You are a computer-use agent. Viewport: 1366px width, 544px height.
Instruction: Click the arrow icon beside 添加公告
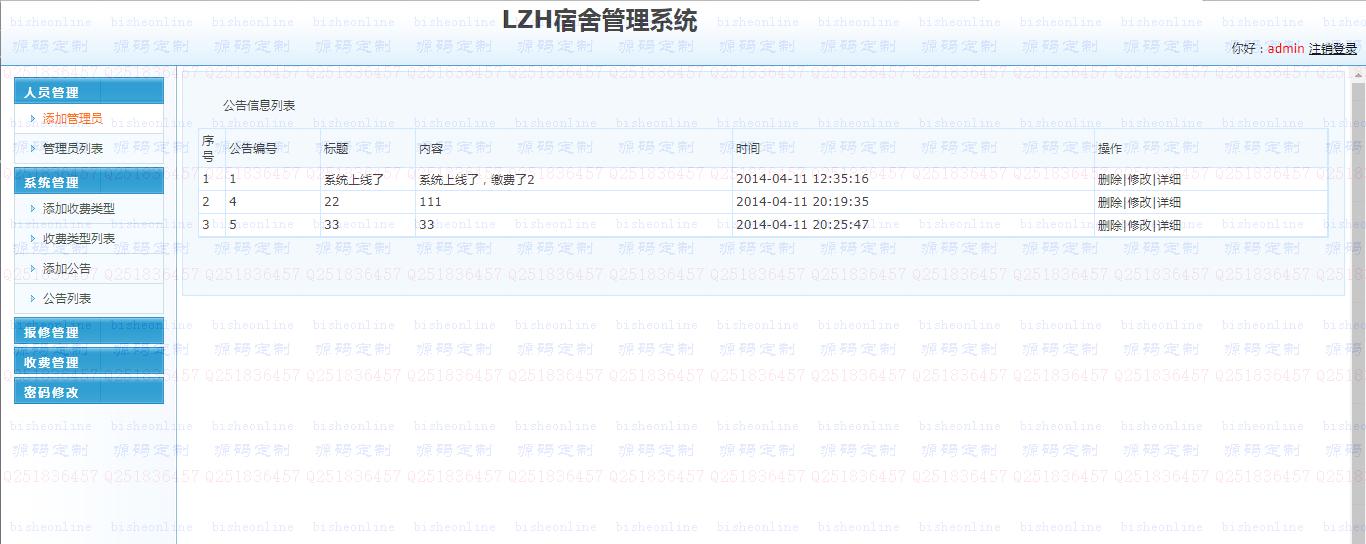33,269
